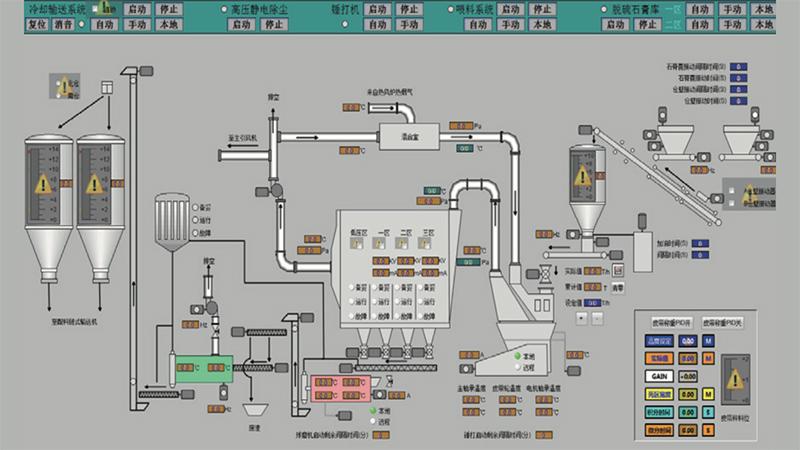Screen dimensions: 800x450
Task: Toggle the upper 仓壁振动器 checkbox
Action: (x=731, y=190)
